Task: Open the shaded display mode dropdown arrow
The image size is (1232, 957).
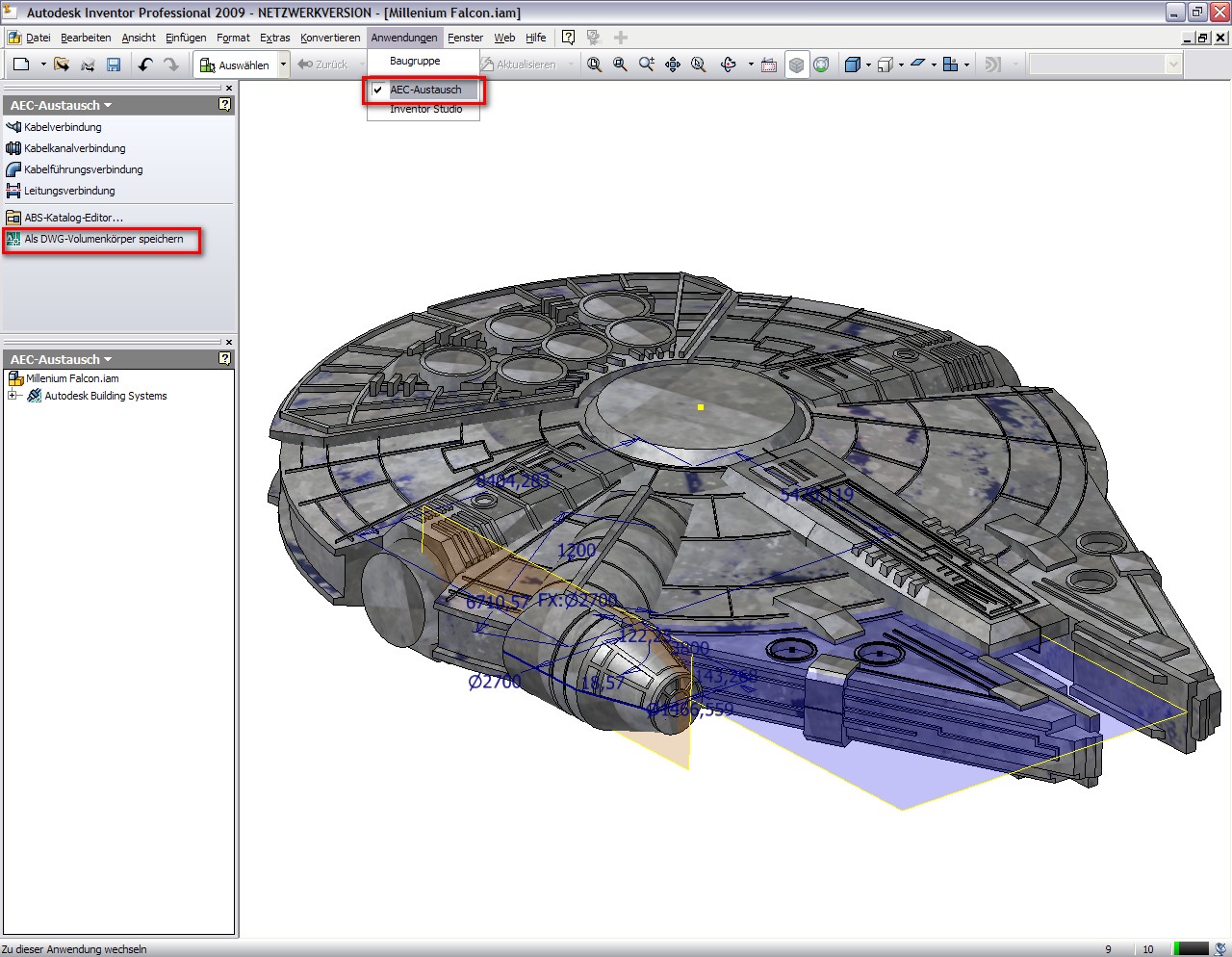Action: pyautogui.click(x=868, y=65)
